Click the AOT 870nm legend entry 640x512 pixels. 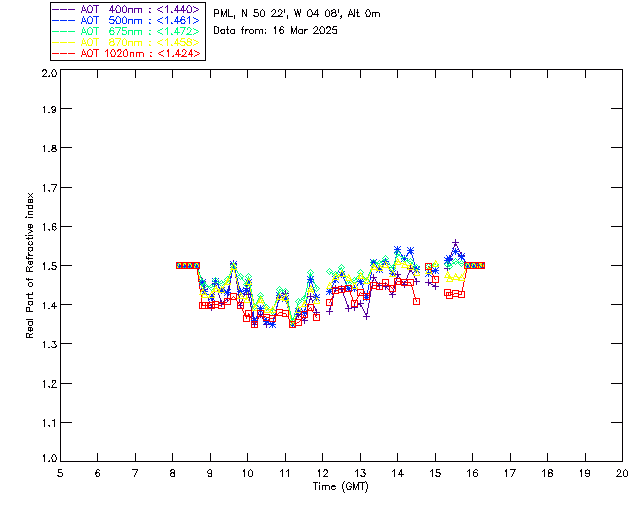tap(127, 42)
